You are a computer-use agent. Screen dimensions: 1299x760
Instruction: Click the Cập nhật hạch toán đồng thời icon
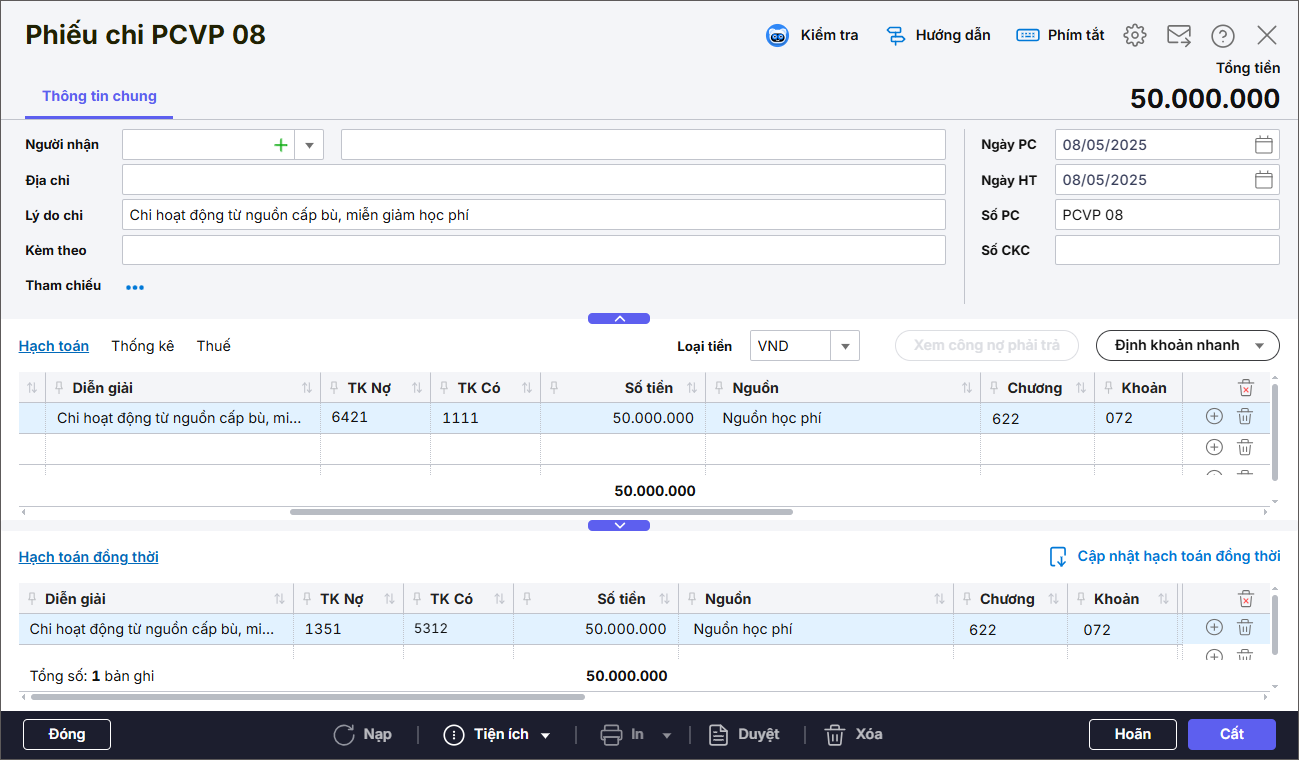pos(1058,557)
